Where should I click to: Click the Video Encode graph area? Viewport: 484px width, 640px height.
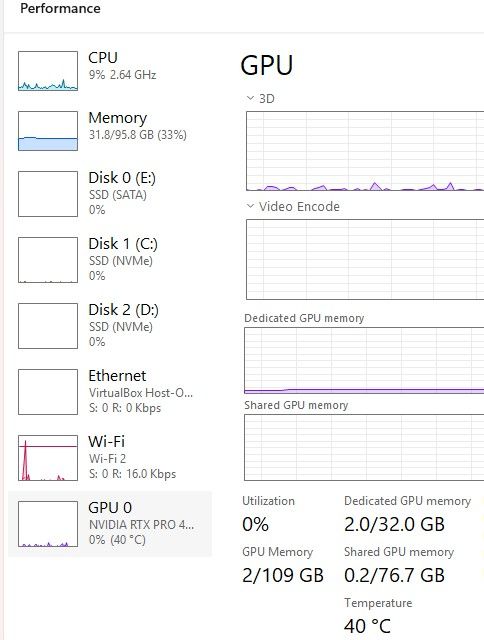365,260
